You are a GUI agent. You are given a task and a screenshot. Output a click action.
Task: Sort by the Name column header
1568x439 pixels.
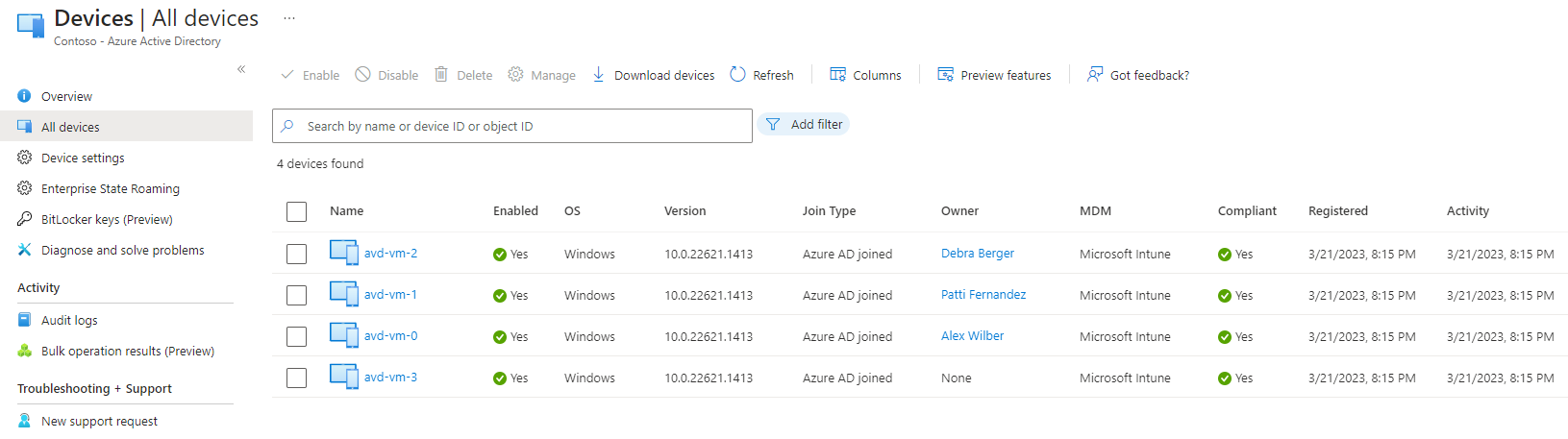(x=346, y=211)
